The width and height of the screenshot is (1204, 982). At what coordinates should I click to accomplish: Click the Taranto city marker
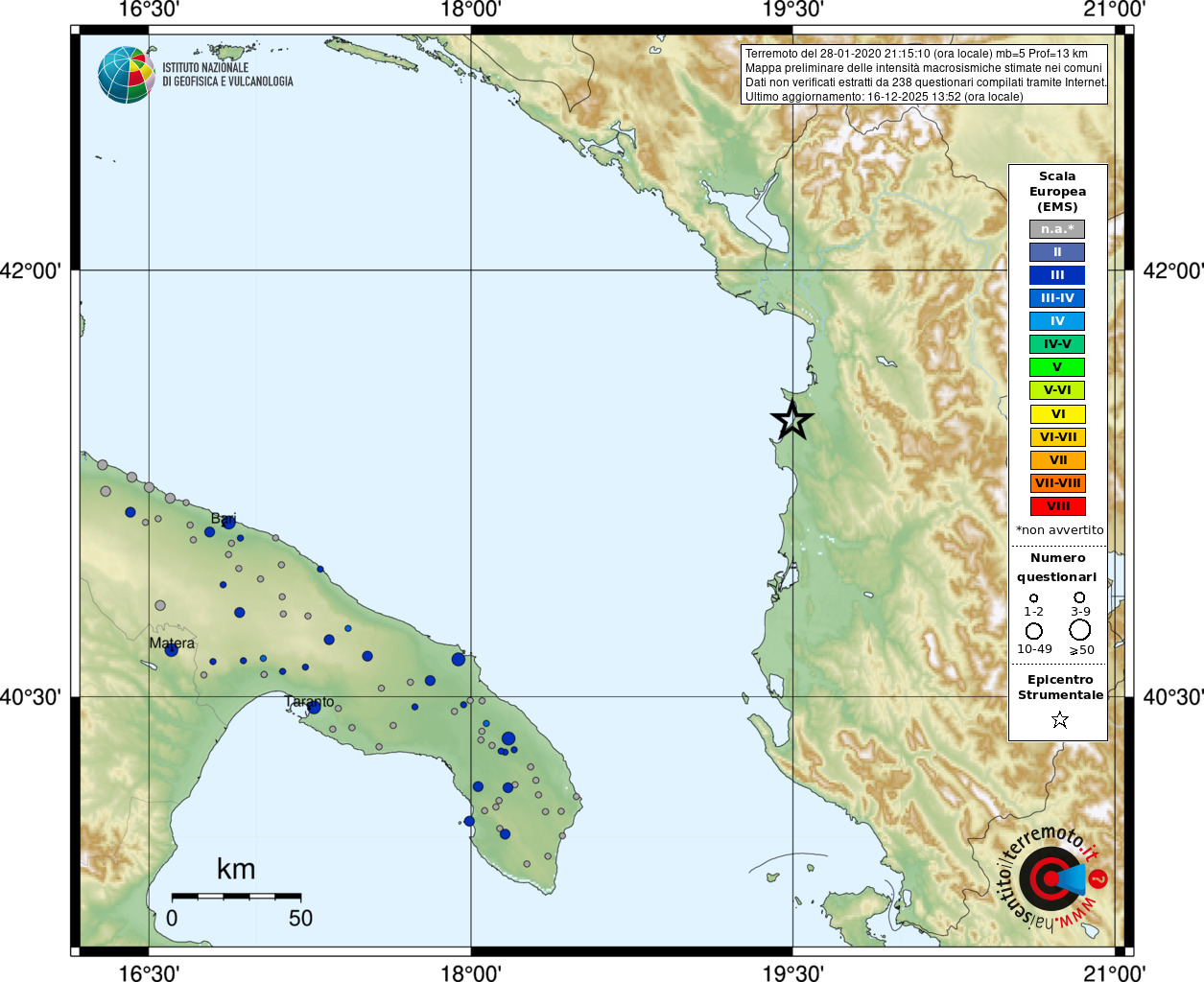(314, 708)
